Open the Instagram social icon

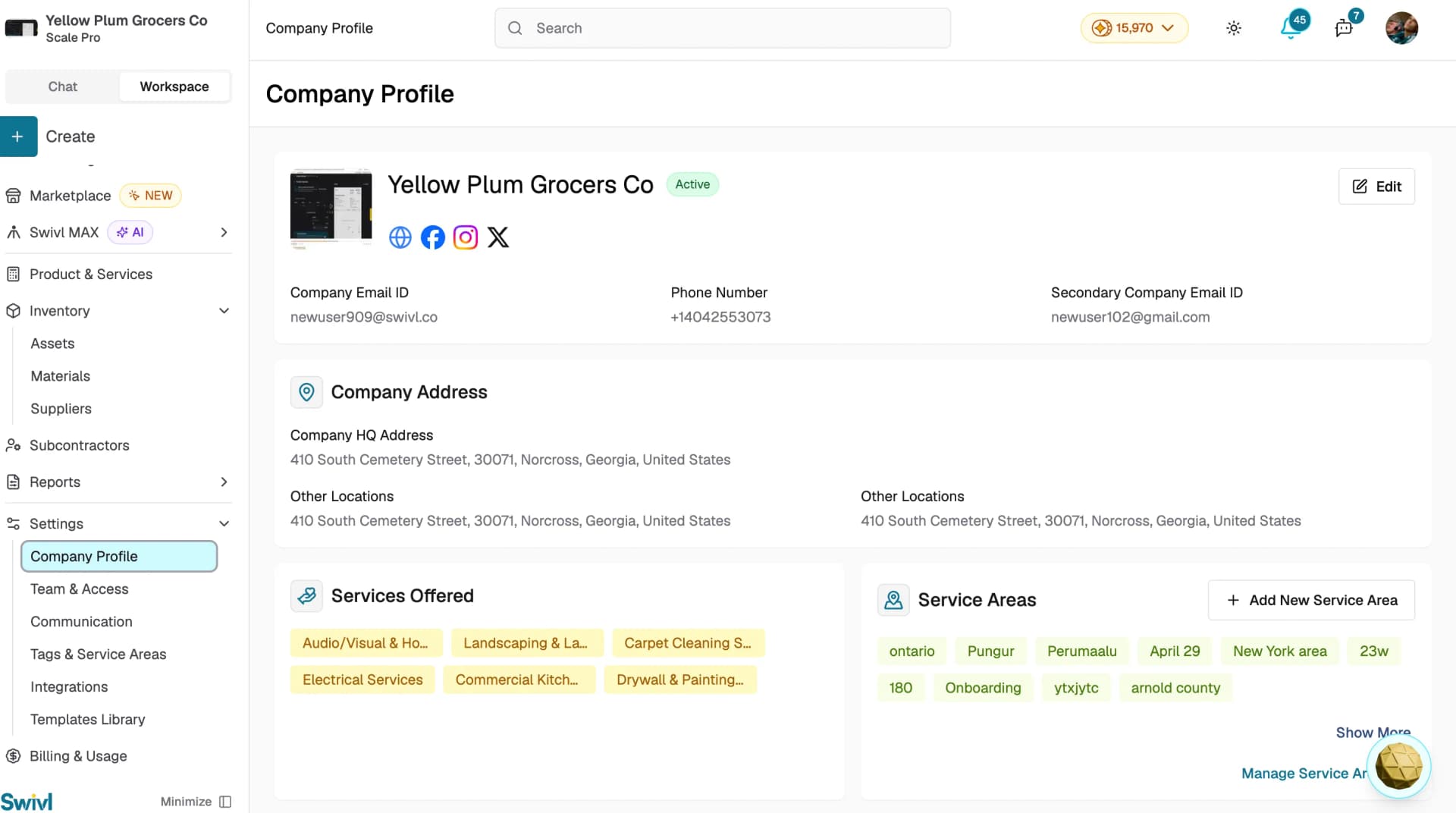pos(466,237)
